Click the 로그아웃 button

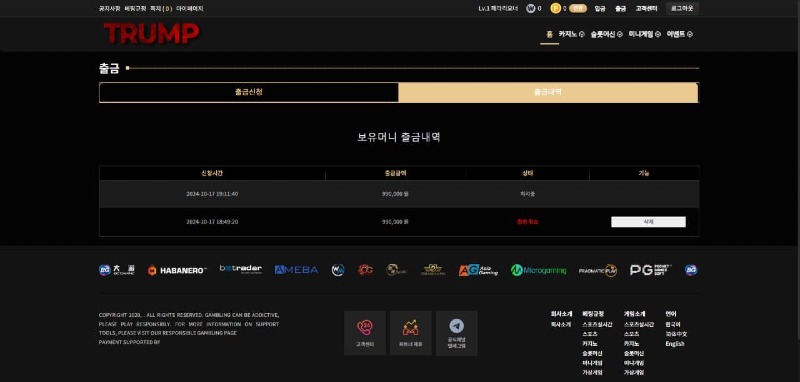tap(682, 8)
